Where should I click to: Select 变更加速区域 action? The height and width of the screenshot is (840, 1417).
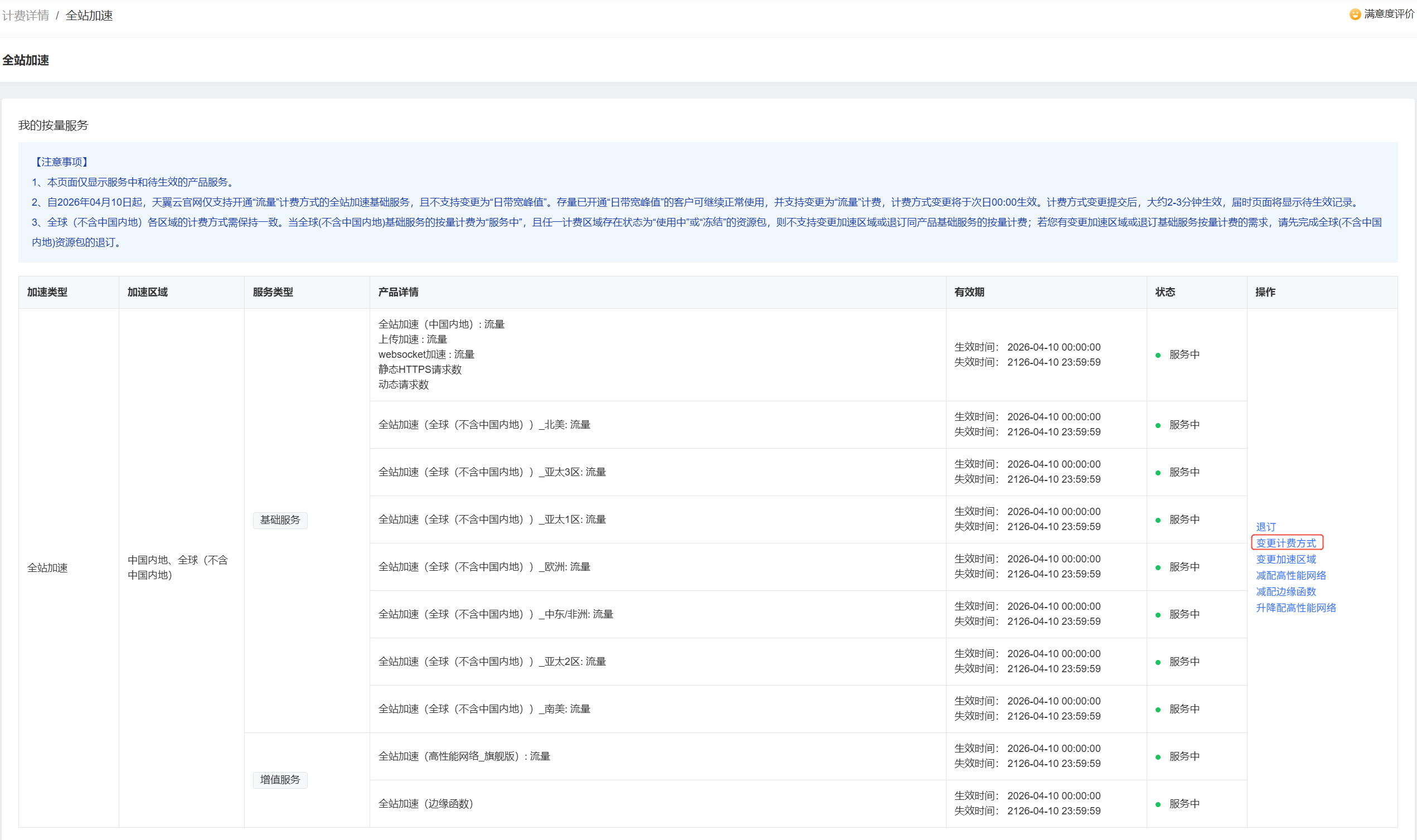[1286, 559]
